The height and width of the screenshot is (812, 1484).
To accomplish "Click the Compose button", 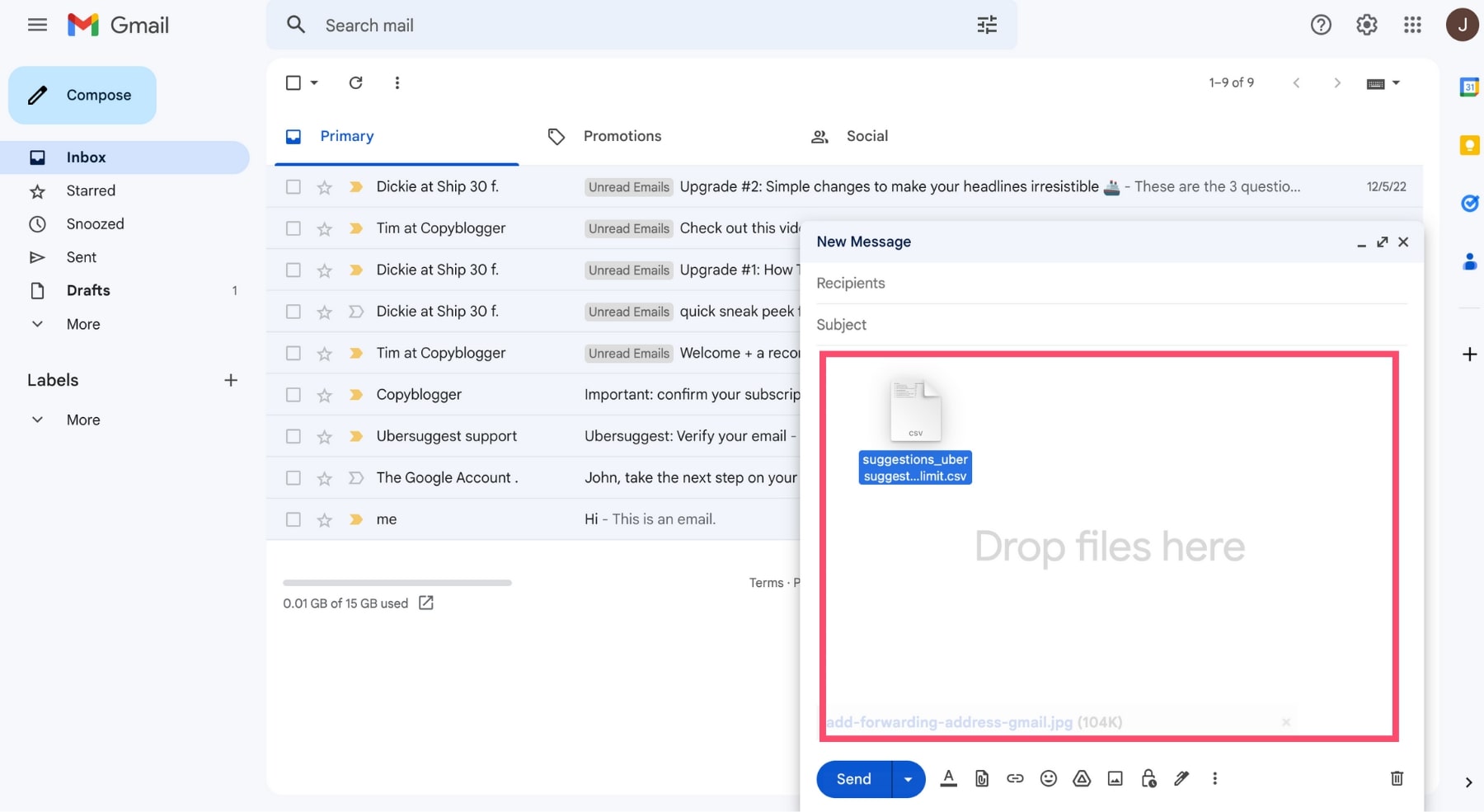I will click(82, 95).
